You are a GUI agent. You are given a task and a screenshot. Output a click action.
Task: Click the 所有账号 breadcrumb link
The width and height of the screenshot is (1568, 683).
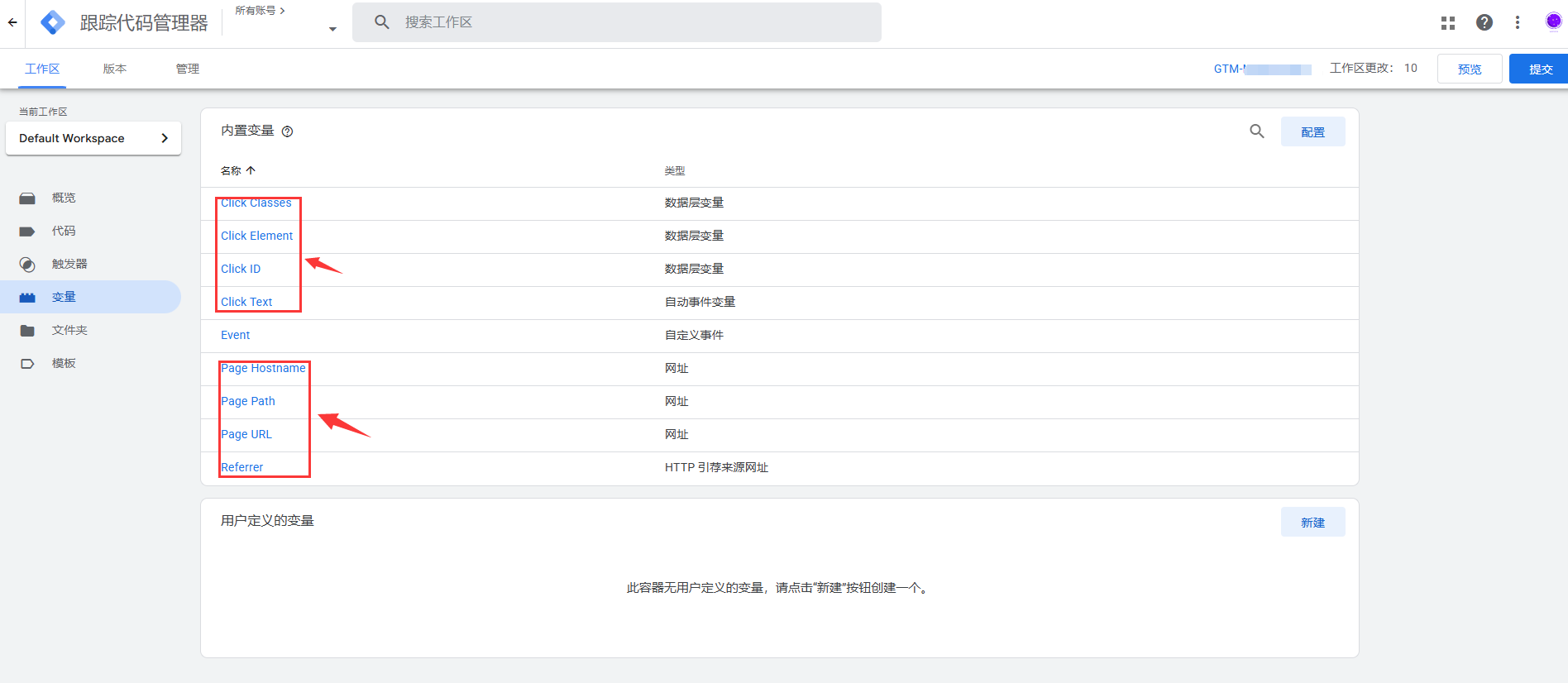(260, 11)
